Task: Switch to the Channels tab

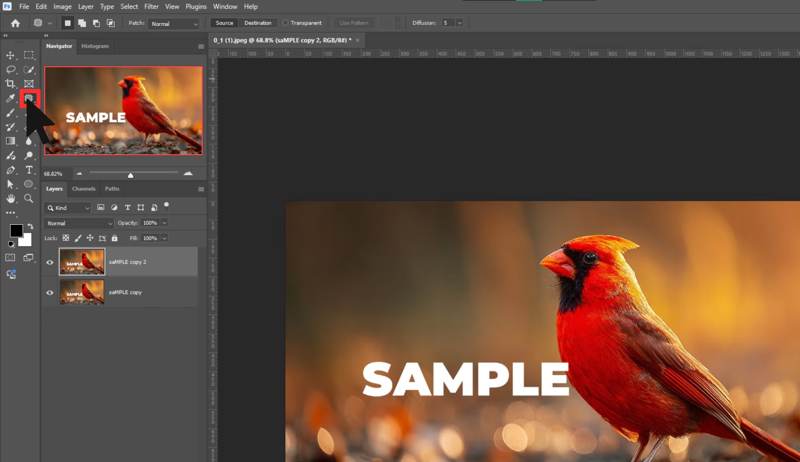Action: pos(83,188)
